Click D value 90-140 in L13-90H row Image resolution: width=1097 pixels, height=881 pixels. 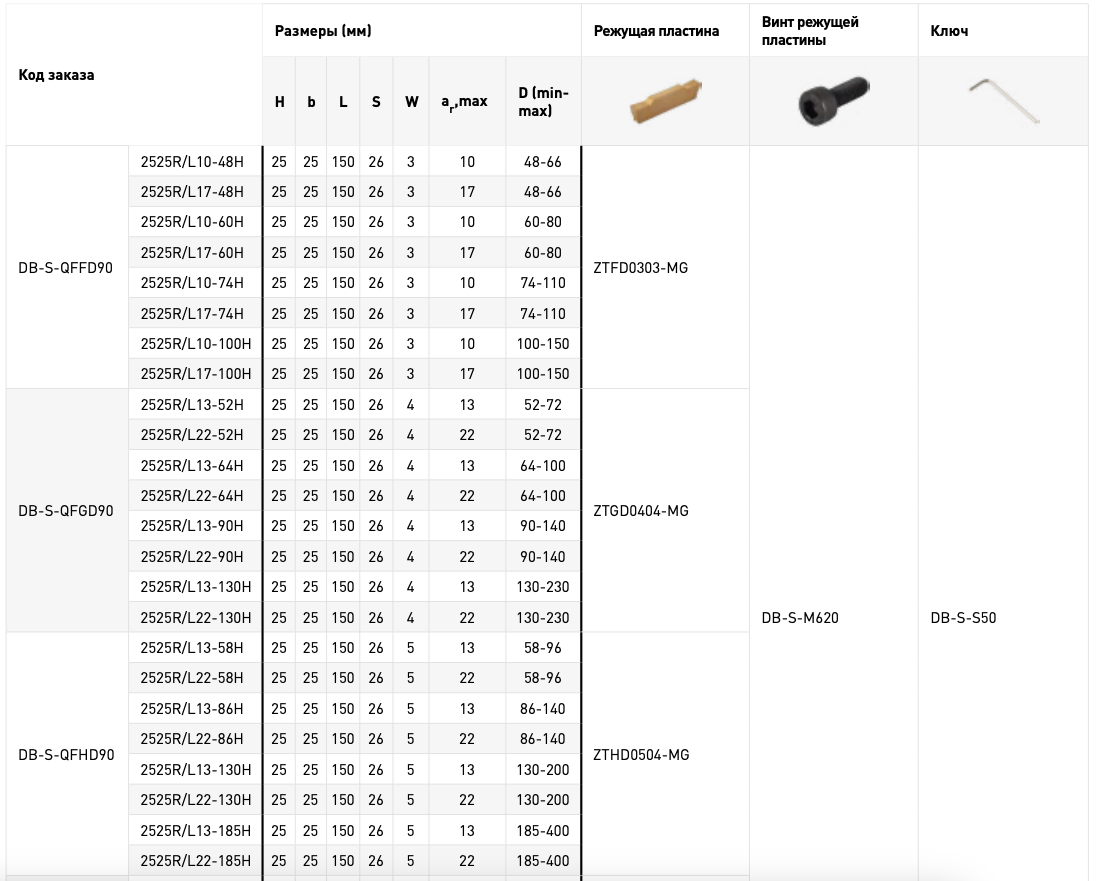543,526
